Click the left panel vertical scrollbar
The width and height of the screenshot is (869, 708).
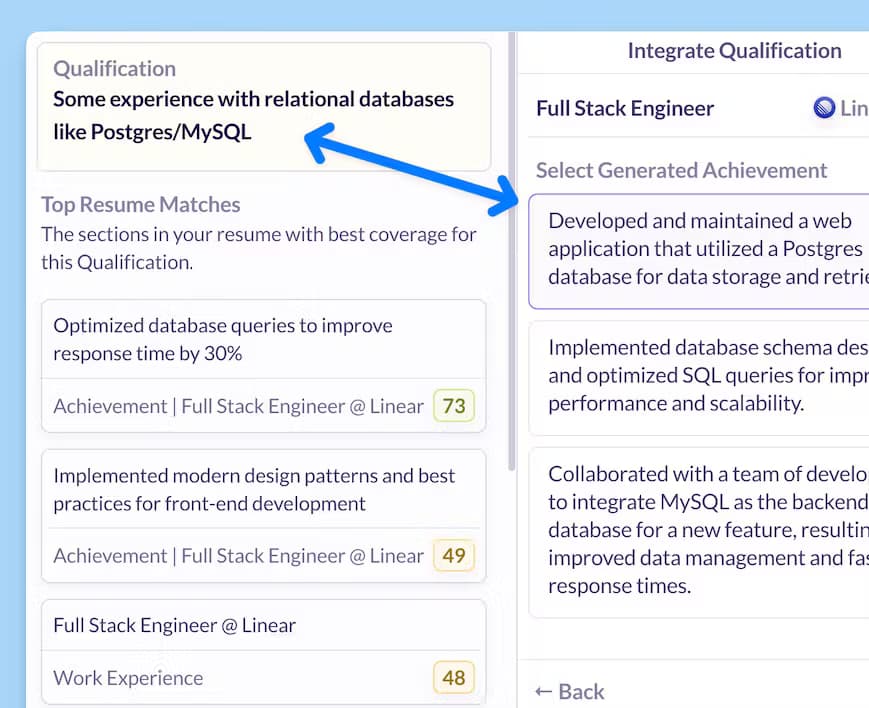(512, 252)
